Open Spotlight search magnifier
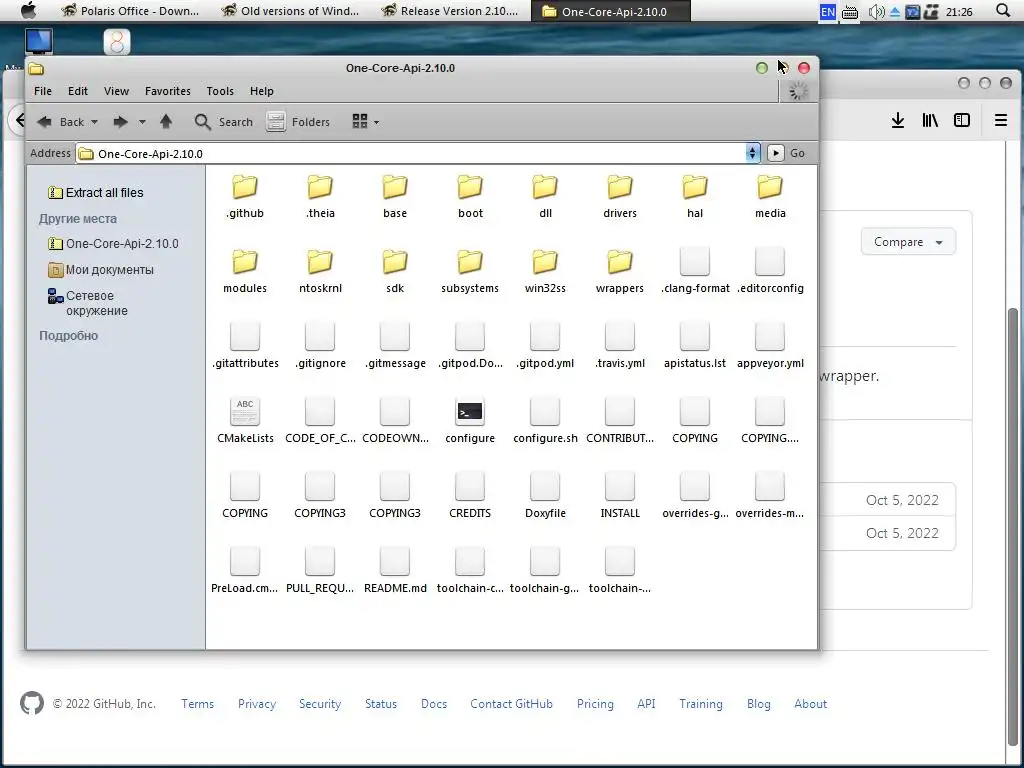This screenshot has width=1024, height=768. pyautogui.click(x=1003, y=10)
